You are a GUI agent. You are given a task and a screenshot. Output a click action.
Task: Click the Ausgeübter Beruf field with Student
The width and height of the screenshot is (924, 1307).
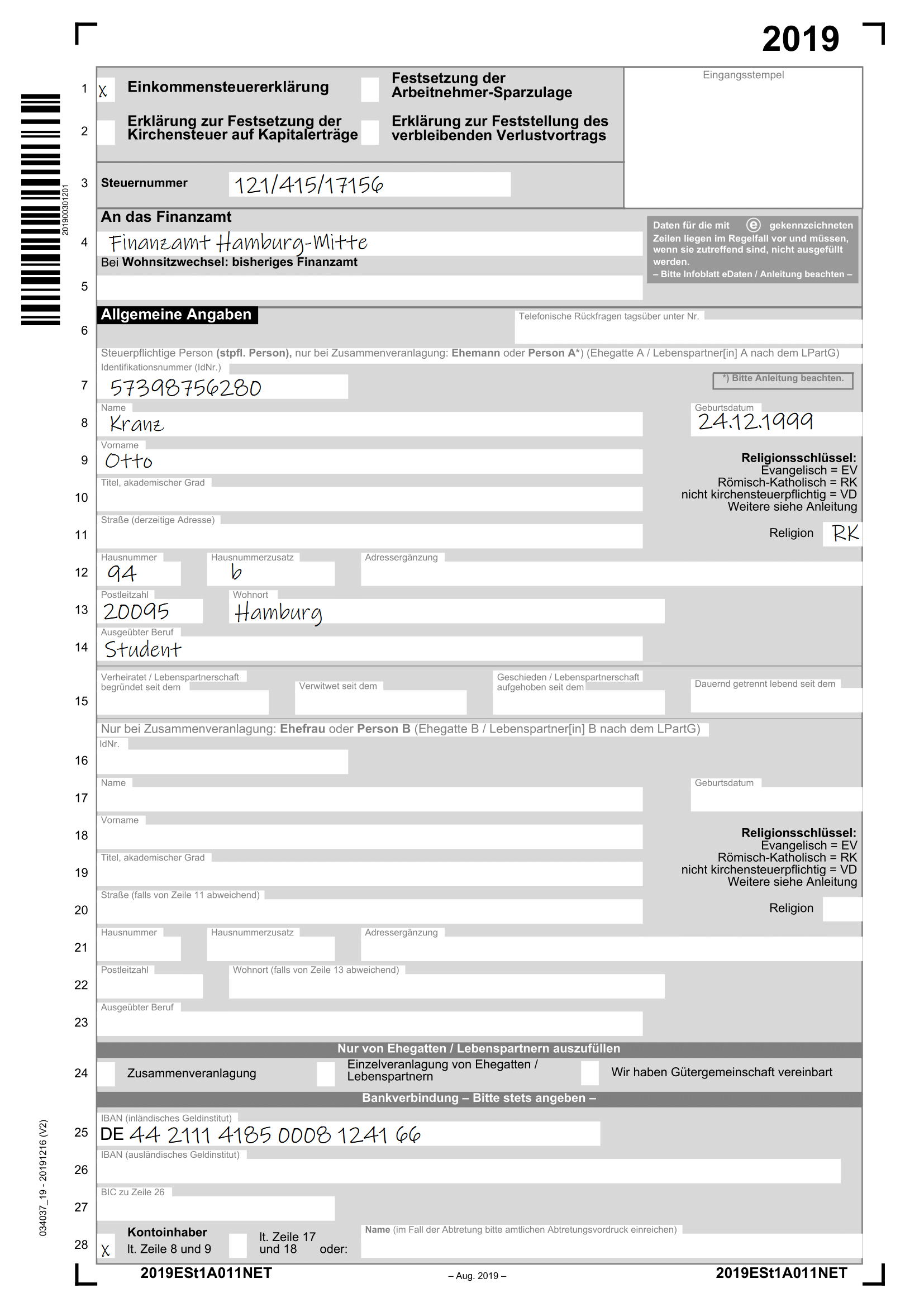[x=370, y=649]
